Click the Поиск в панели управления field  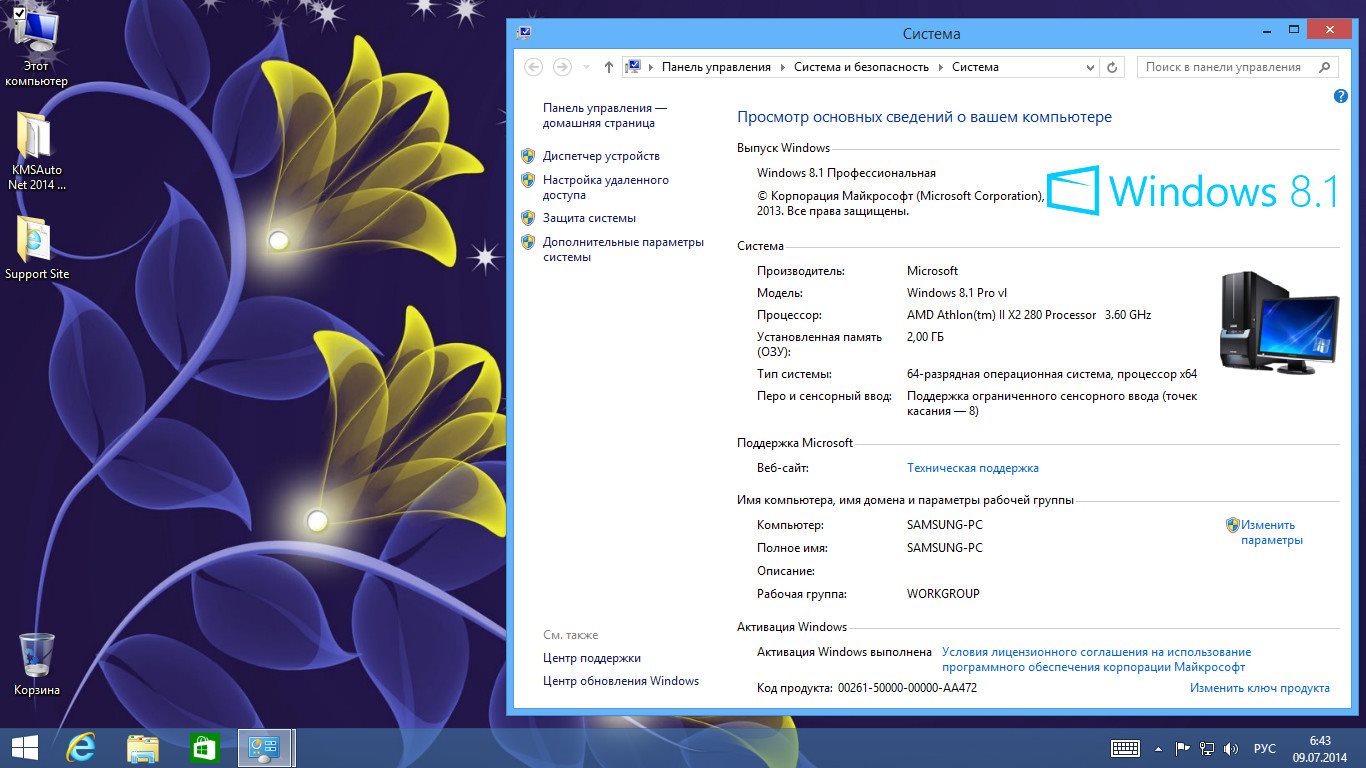coord(1227,67)
